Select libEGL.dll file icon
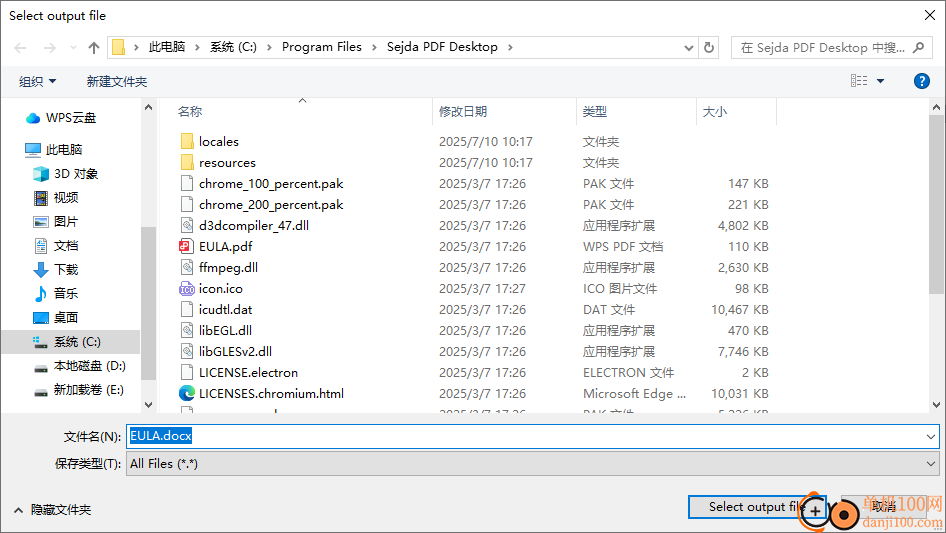Image resolution: width=946 pixels, height=533 pixels. pos(187,330)
